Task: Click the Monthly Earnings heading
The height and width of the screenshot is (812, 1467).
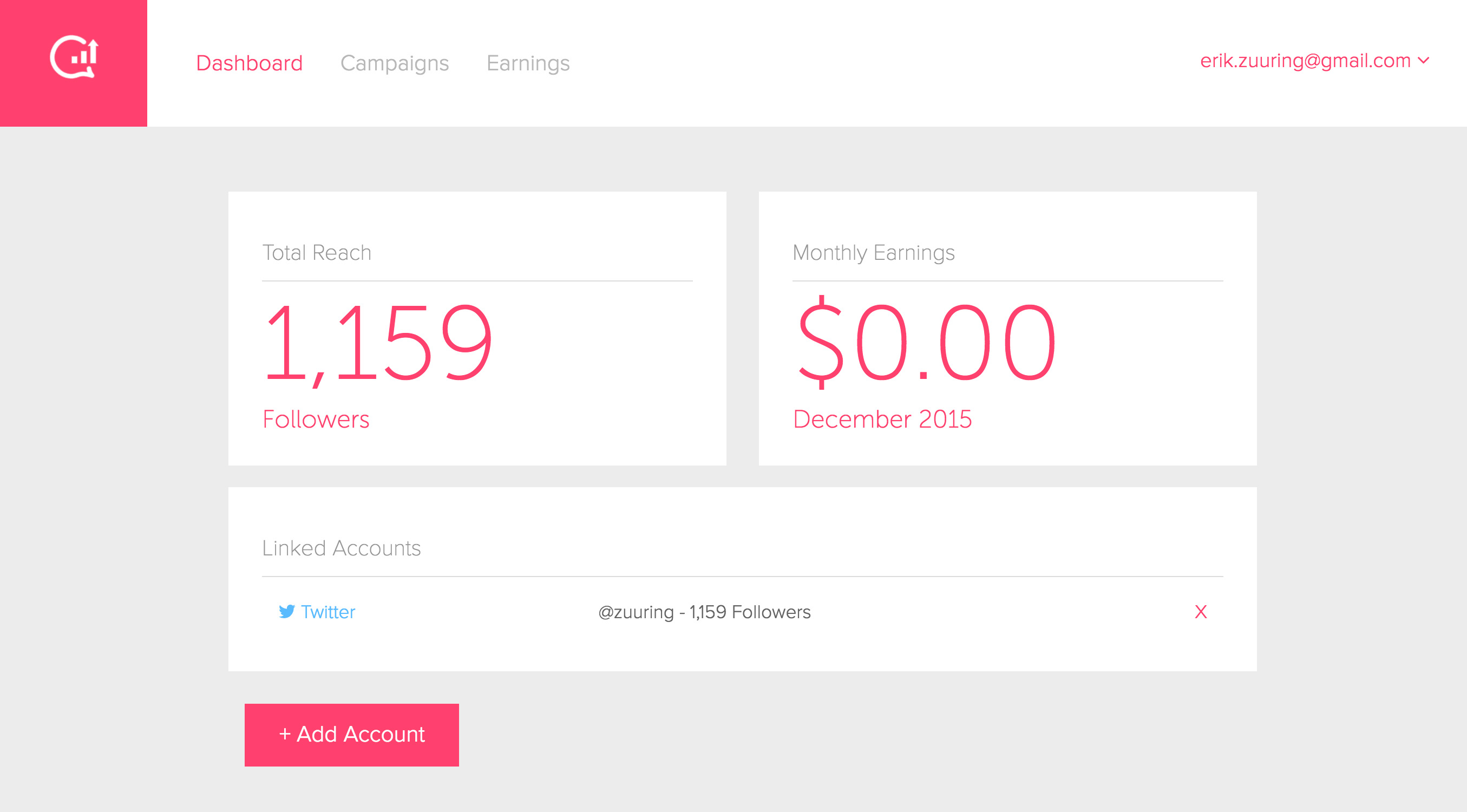Action: 874,253
